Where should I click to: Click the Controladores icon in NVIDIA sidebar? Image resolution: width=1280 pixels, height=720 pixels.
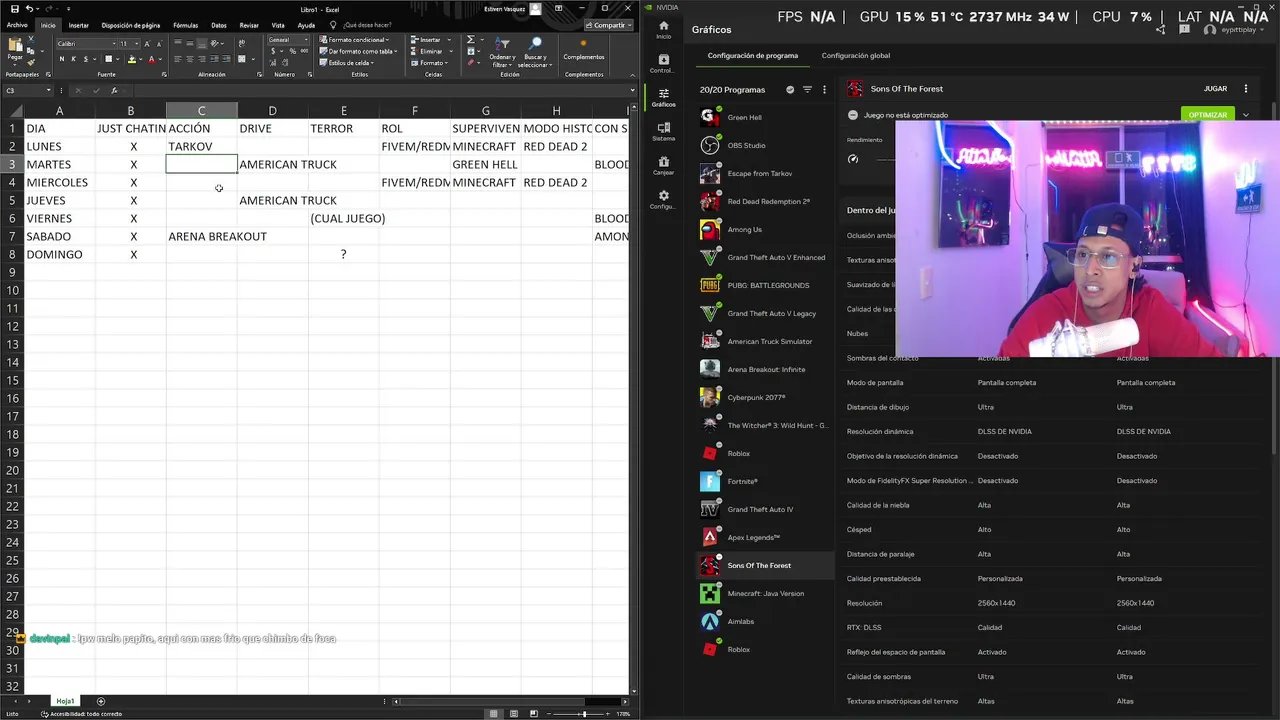click(663, 63)
